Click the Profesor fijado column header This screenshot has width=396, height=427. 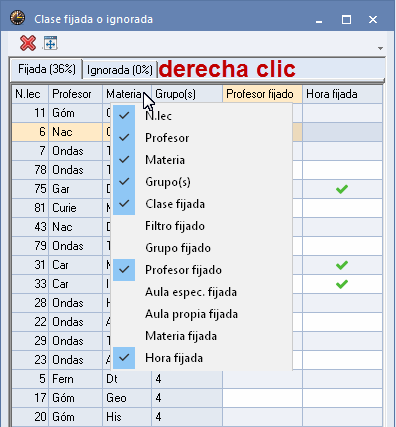pos(262,94)
